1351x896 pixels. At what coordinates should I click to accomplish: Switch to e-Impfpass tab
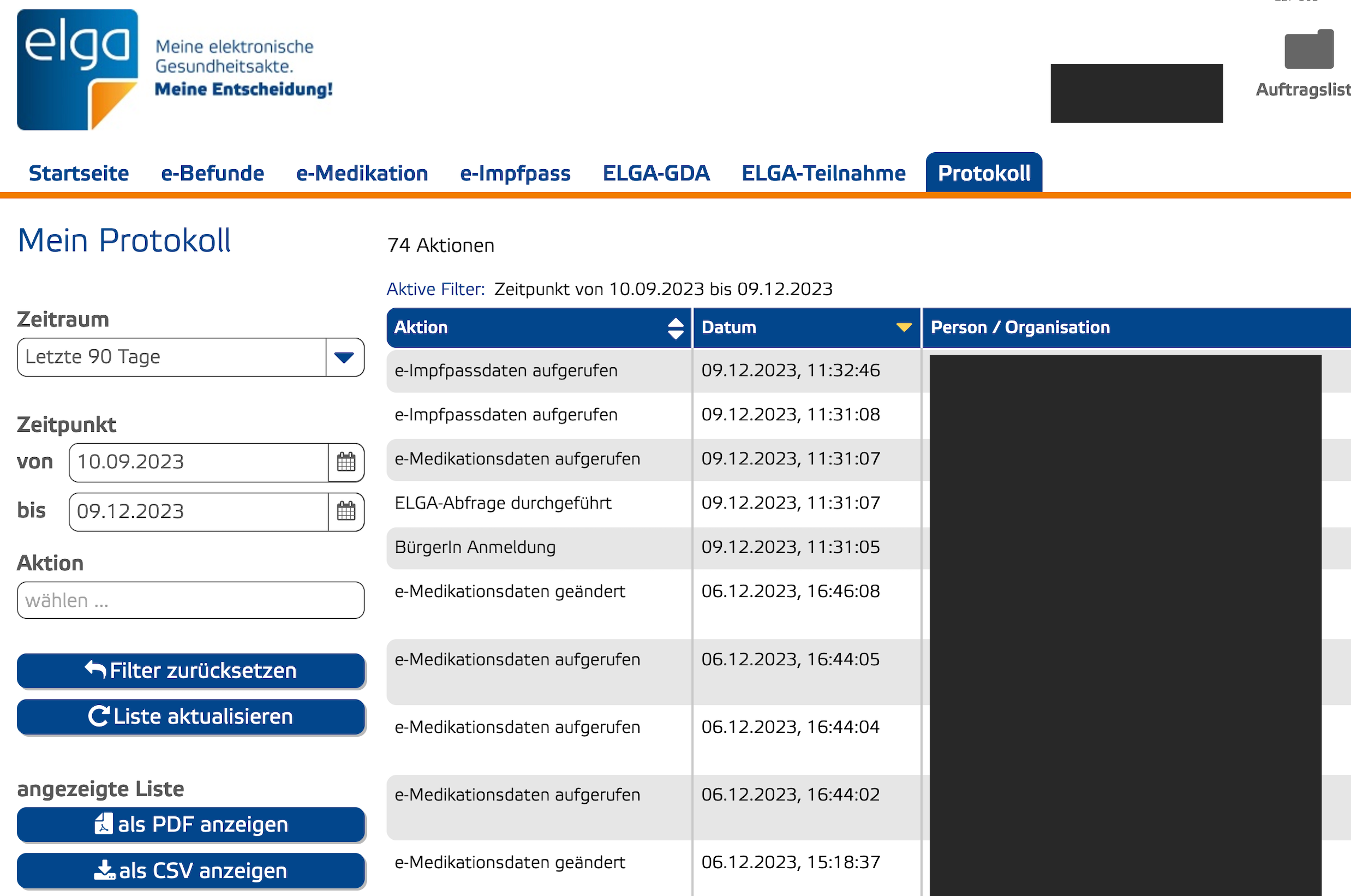point(515,173)
